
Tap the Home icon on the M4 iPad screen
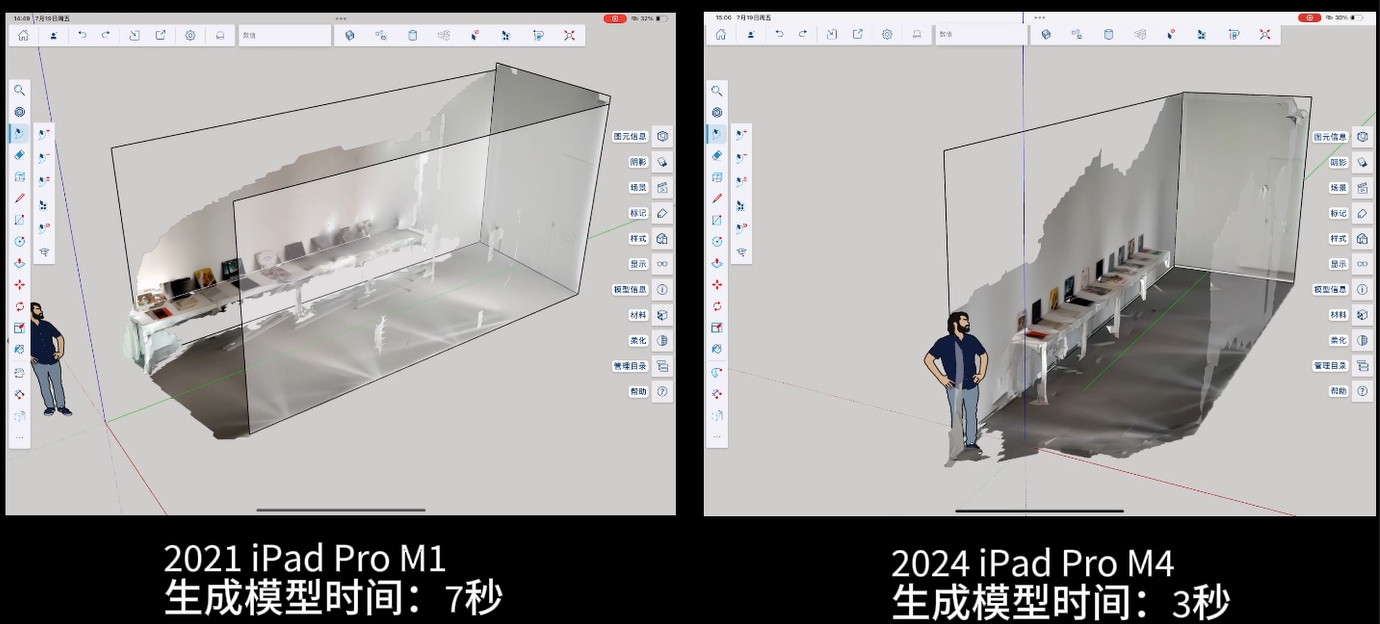pyautogui.click(x=721, y=34)
